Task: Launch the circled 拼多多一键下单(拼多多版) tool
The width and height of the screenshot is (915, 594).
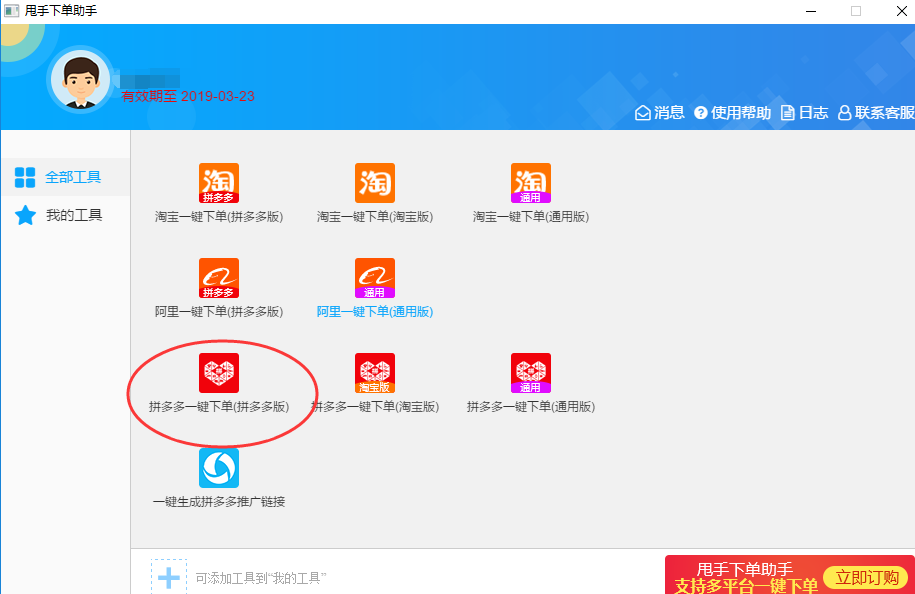Action: click(218, 372)
